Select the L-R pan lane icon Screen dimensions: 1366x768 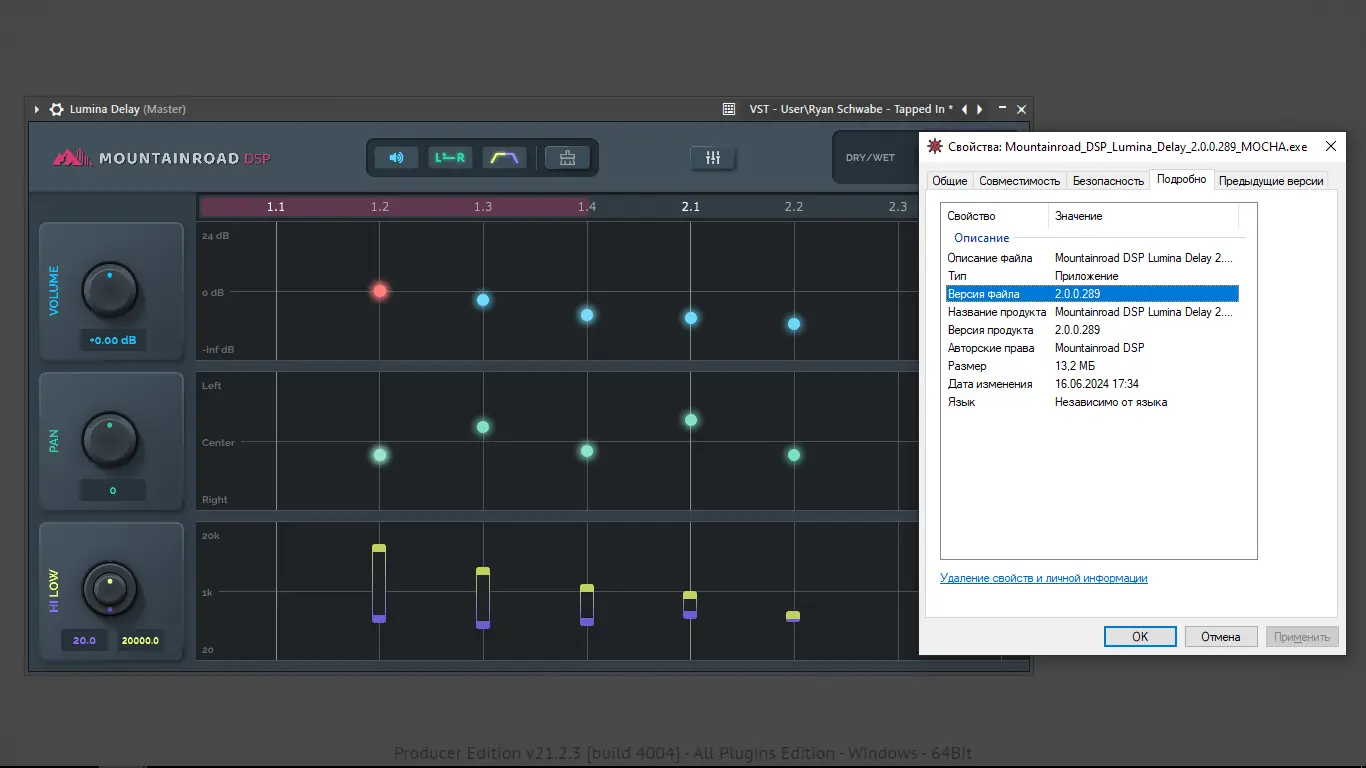click(450, 157)
